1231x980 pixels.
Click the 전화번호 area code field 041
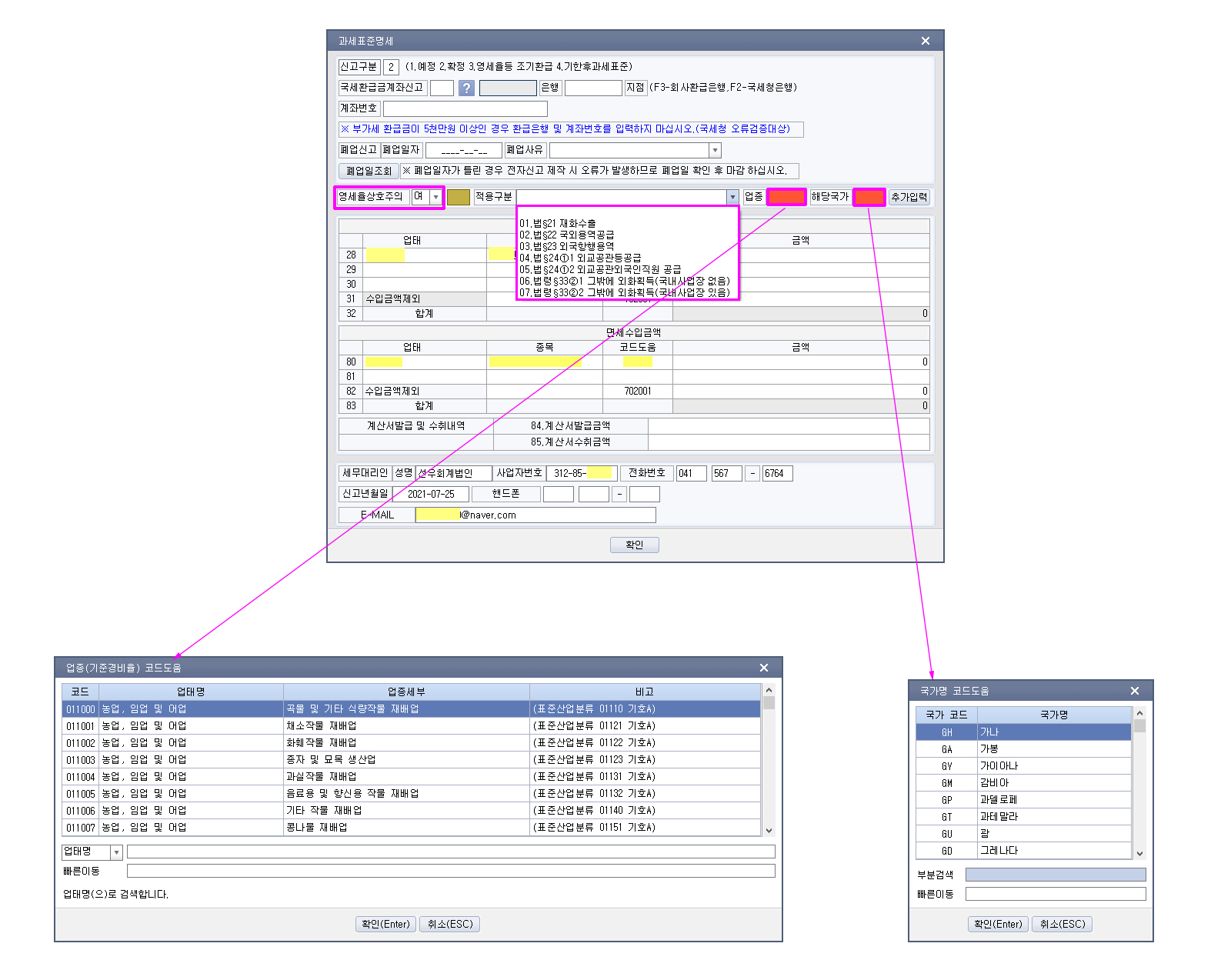tap(692, 473)
